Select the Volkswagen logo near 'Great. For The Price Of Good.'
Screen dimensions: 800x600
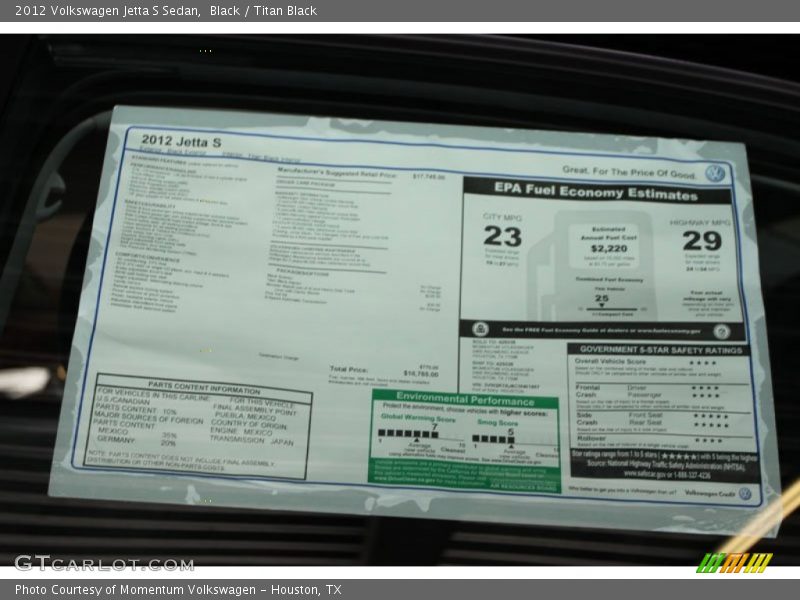click(714, 172)
